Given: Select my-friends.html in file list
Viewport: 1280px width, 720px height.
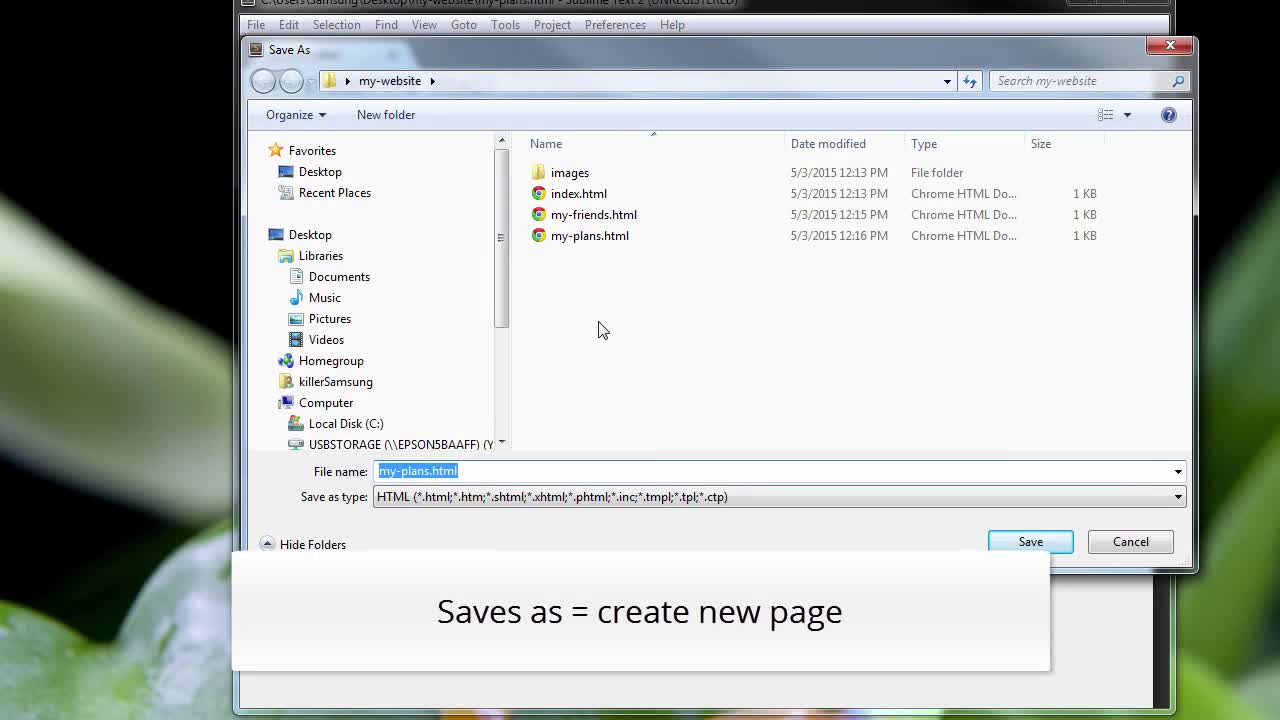Looking at the screenshot, I should 594,215.
